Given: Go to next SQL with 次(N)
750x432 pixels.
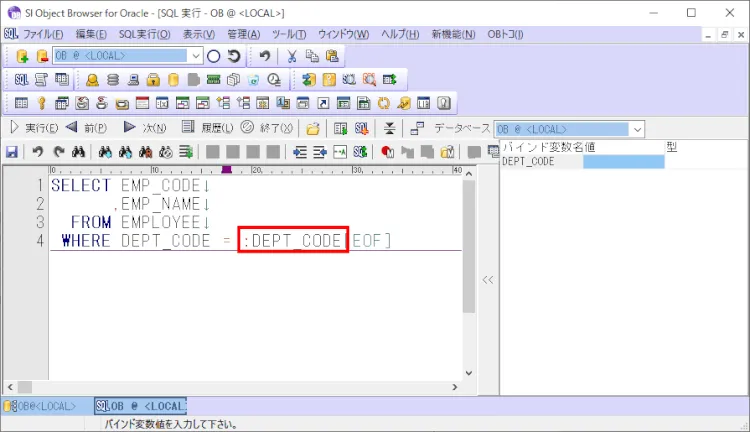Looking at the screenshot, I should pos(145,128).
